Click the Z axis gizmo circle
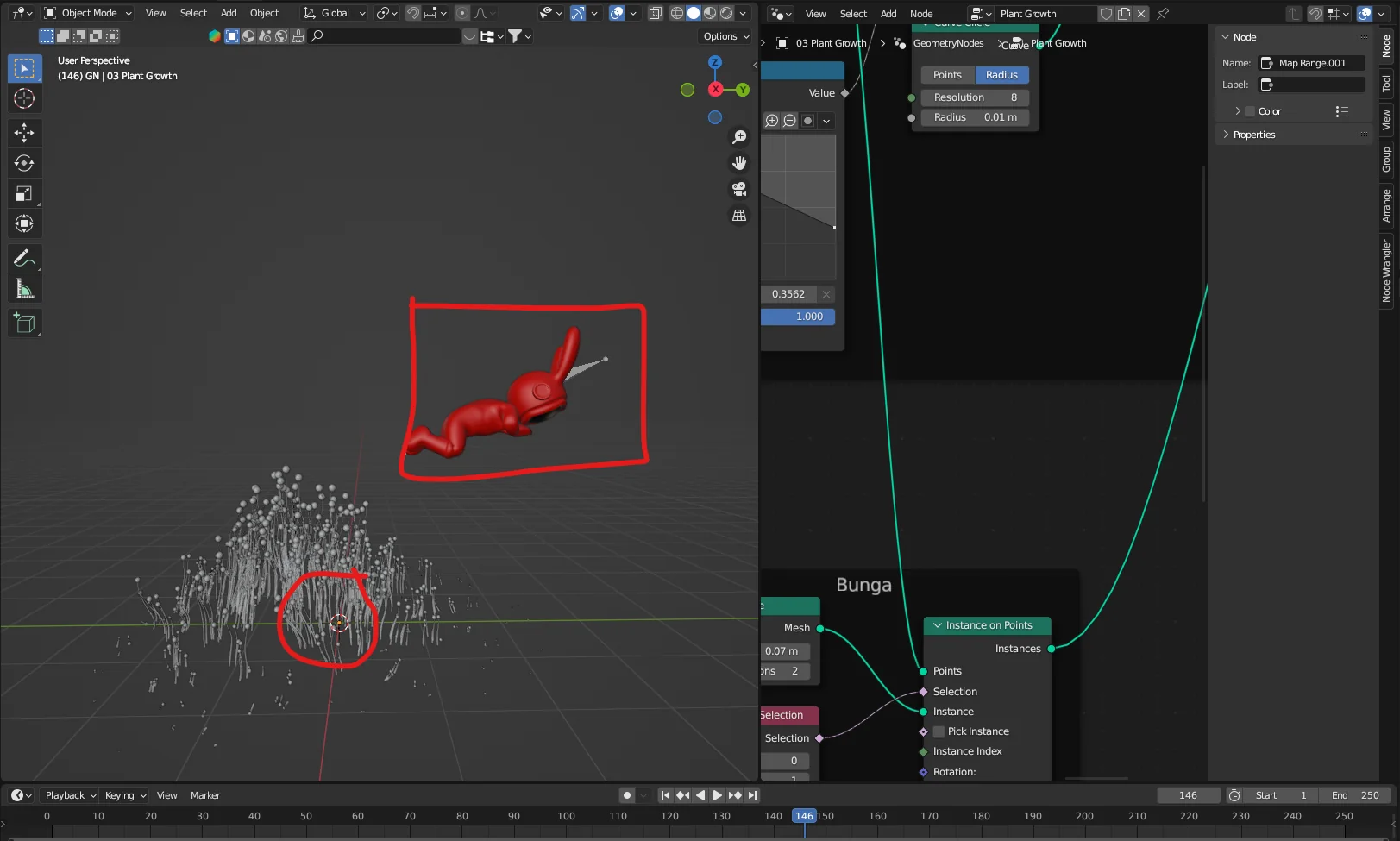1400x841 pixels. (x=715, y=62)
